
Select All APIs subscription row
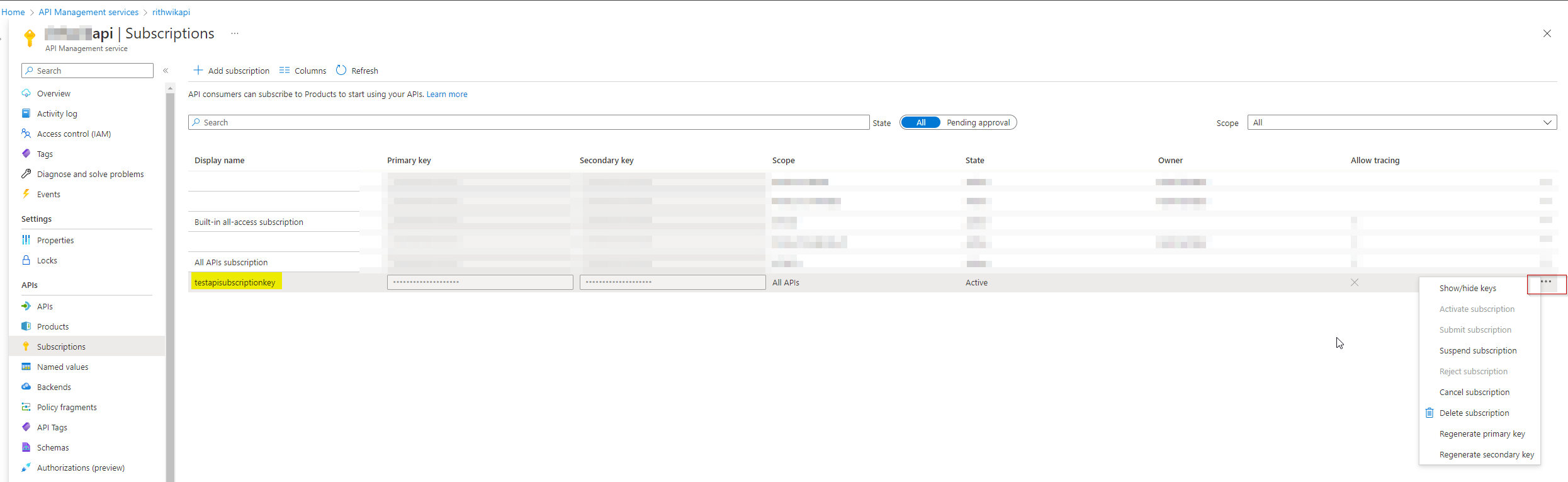click(x=231, y=262)
